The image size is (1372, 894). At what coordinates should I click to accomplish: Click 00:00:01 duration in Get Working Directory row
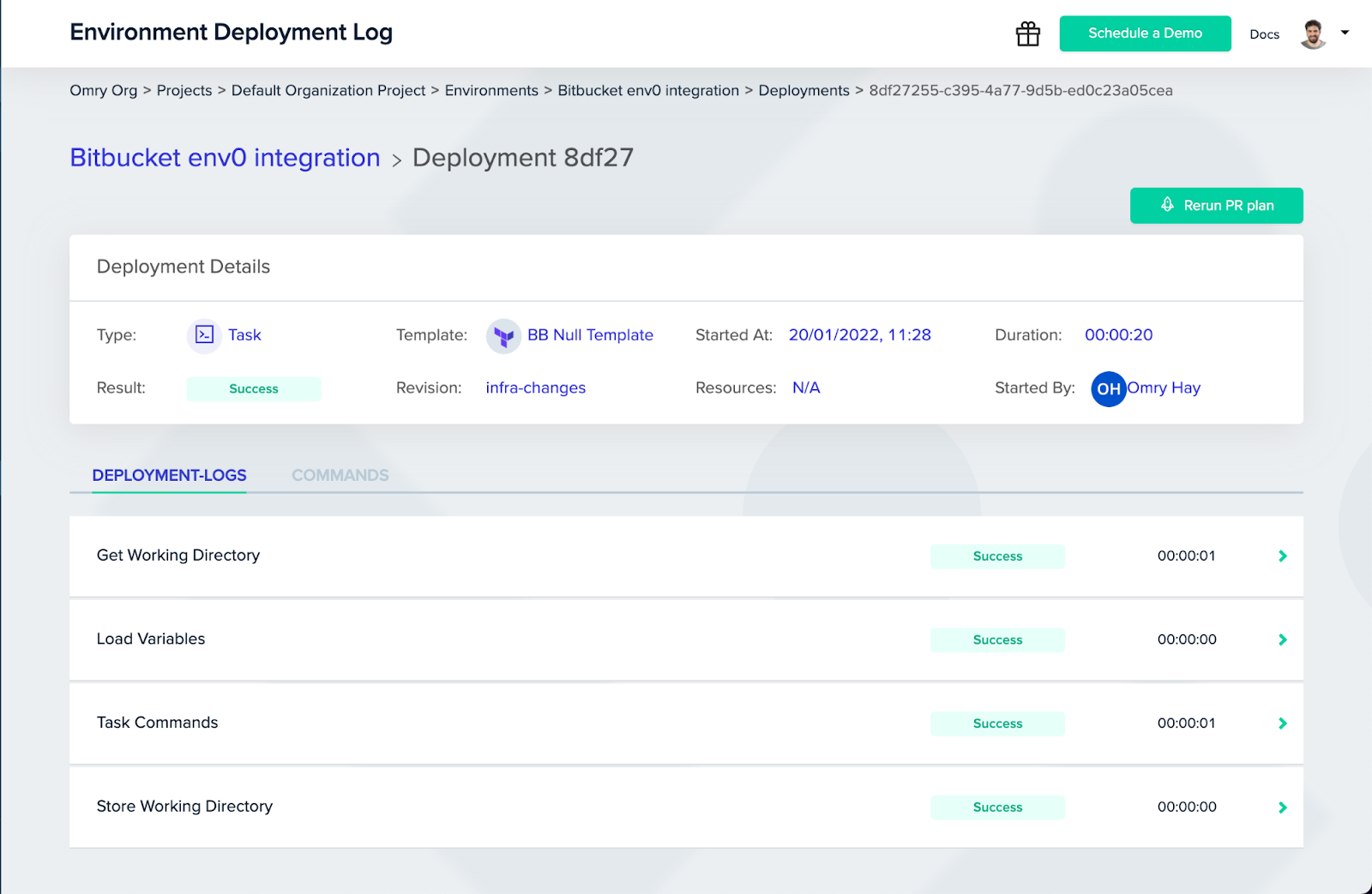pyautogui.click(x=1187, y=556)
